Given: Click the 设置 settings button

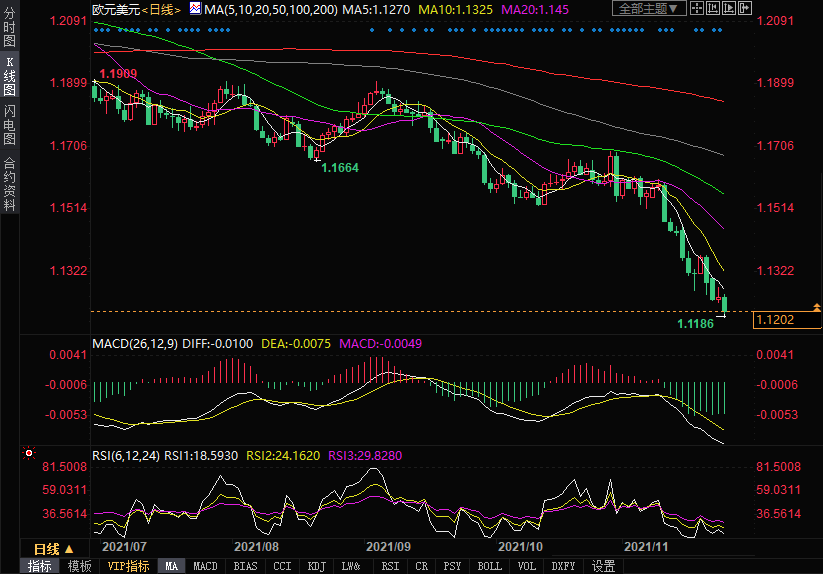Looking at the screenshot, I should pos(603,566).
